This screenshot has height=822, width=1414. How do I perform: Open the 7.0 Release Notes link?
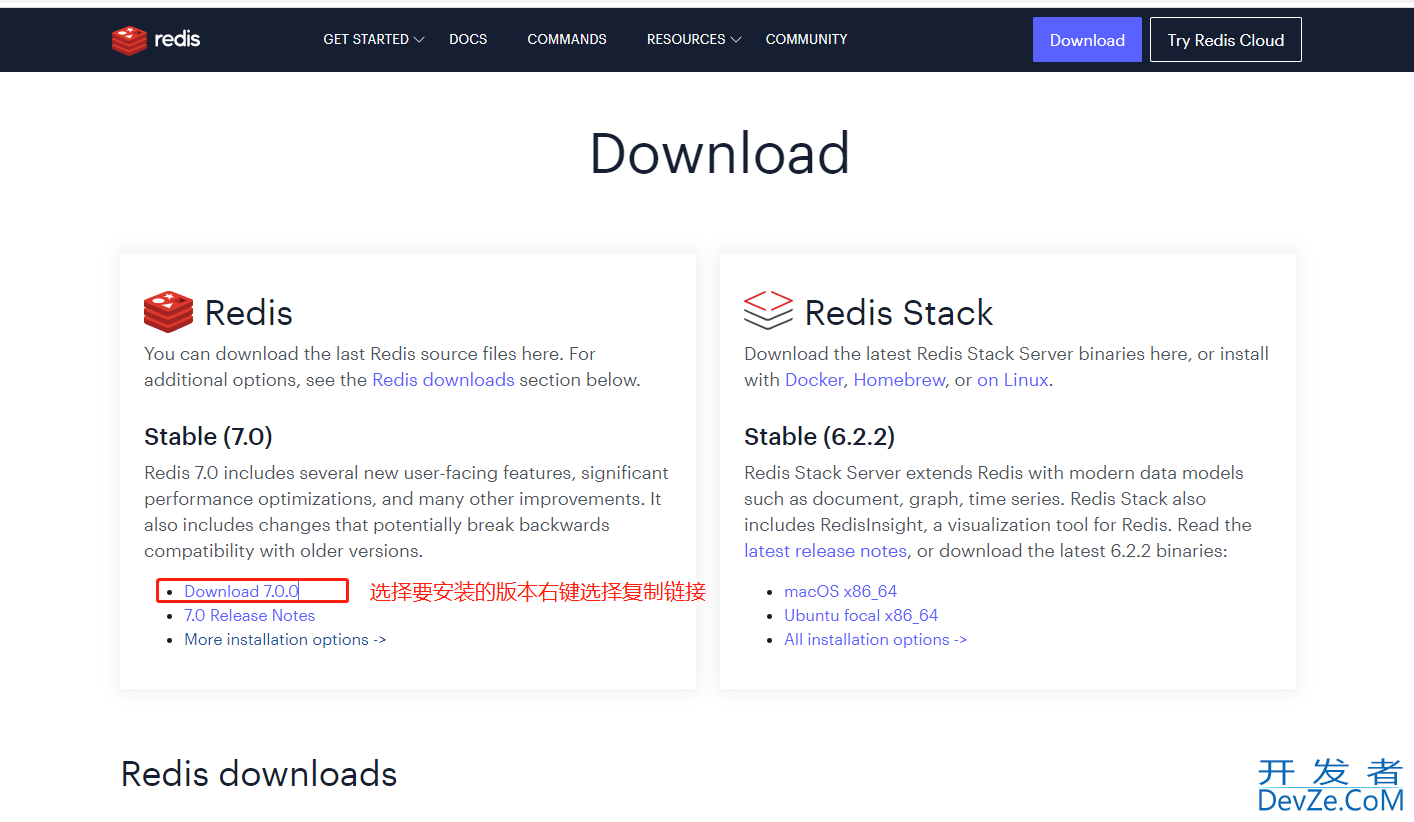250,616
